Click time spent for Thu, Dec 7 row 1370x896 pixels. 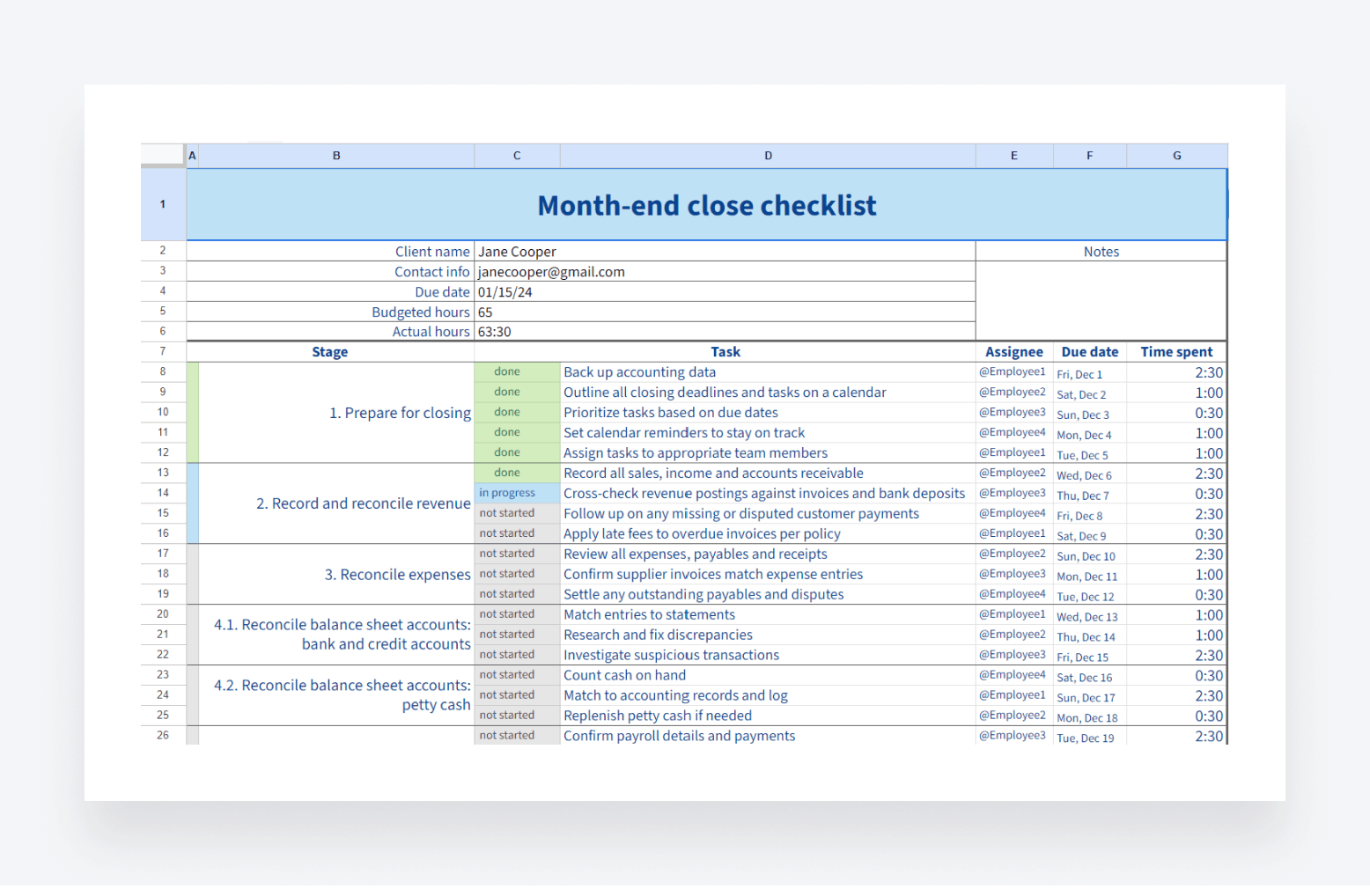[1176, 494]
